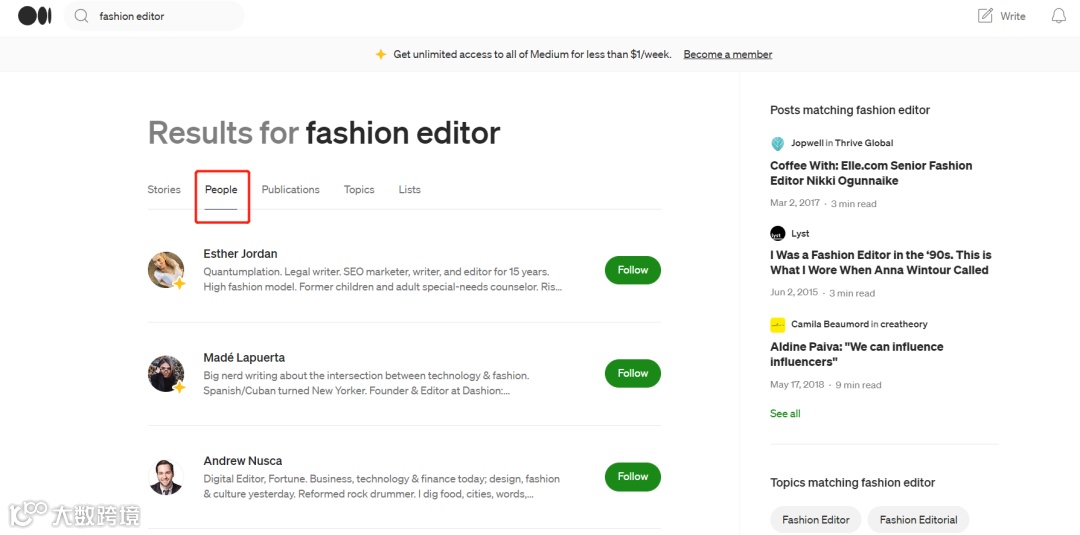Click Camila Beaumord's yellow avatar icon

[x=778, y=324]
